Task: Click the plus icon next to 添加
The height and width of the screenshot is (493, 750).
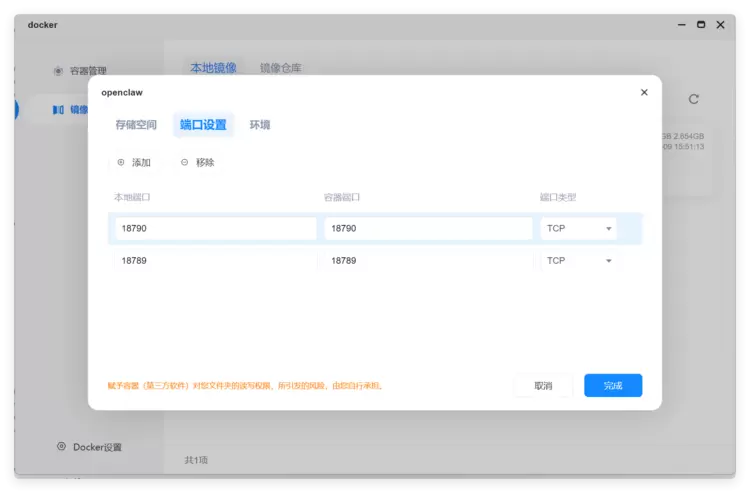Action: (x=121, y=162)
